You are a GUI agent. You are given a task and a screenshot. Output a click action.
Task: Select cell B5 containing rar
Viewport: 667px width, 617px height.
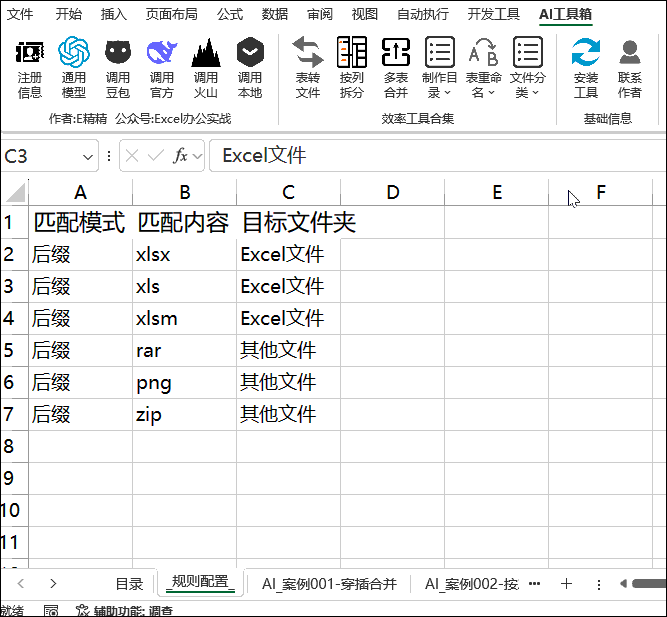coord(184,350)
